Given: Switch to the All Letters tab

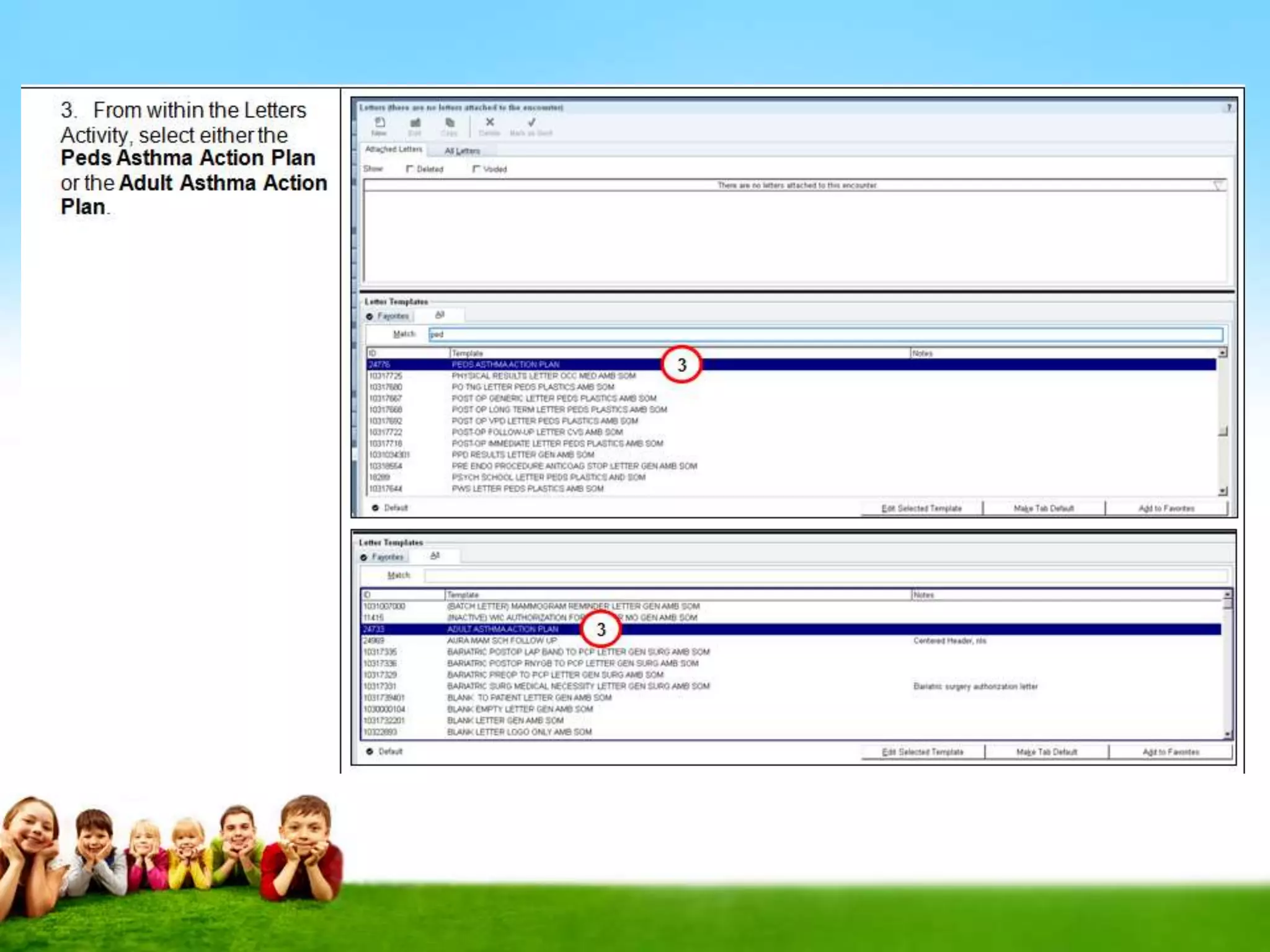Looking at the screenshot, I should point(462,151).
